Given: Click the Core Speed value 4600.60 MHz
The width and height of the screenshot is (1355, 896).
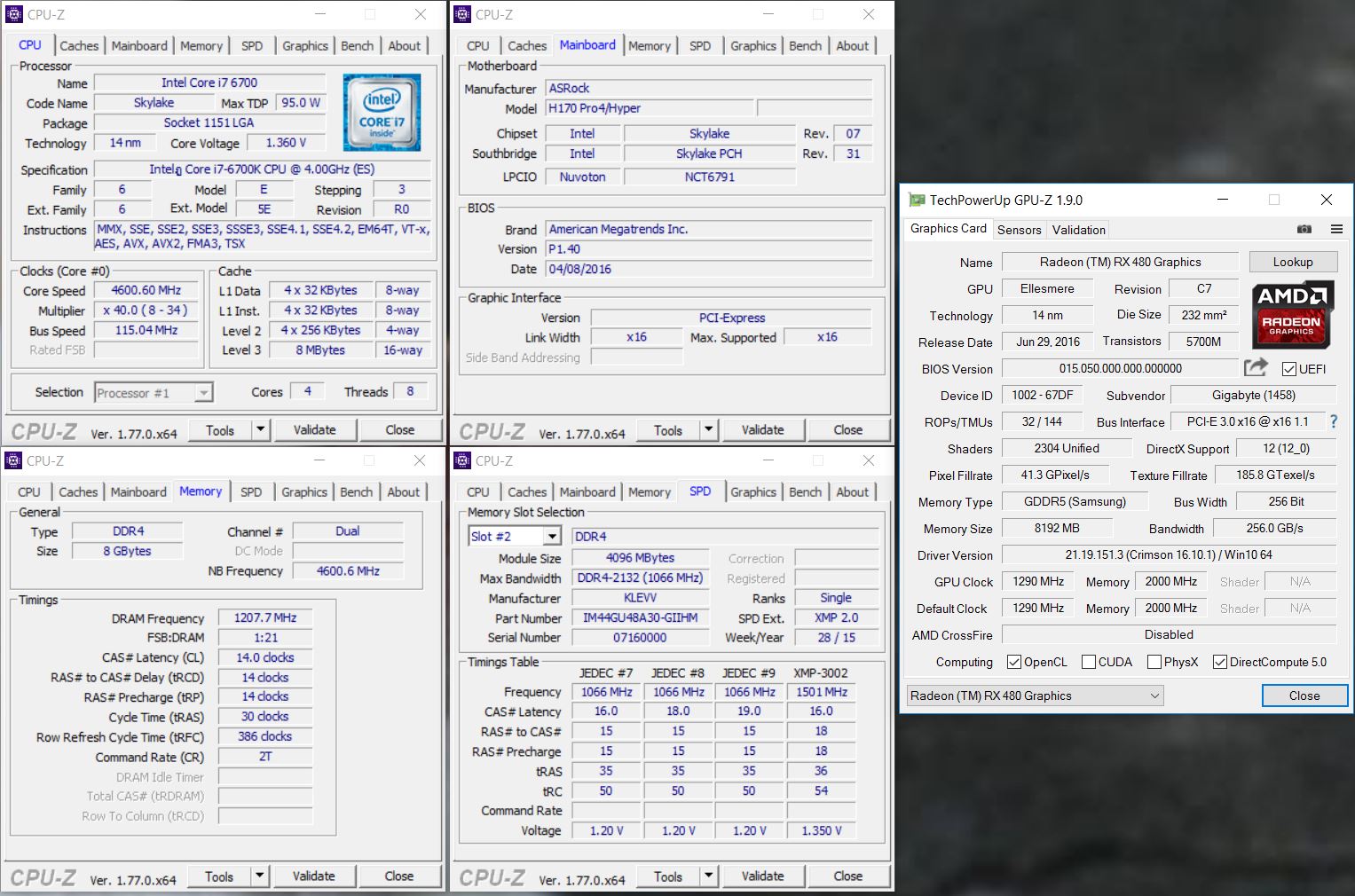Looking at the screenshot, I should pyautogui.click(x=146, y=290).
